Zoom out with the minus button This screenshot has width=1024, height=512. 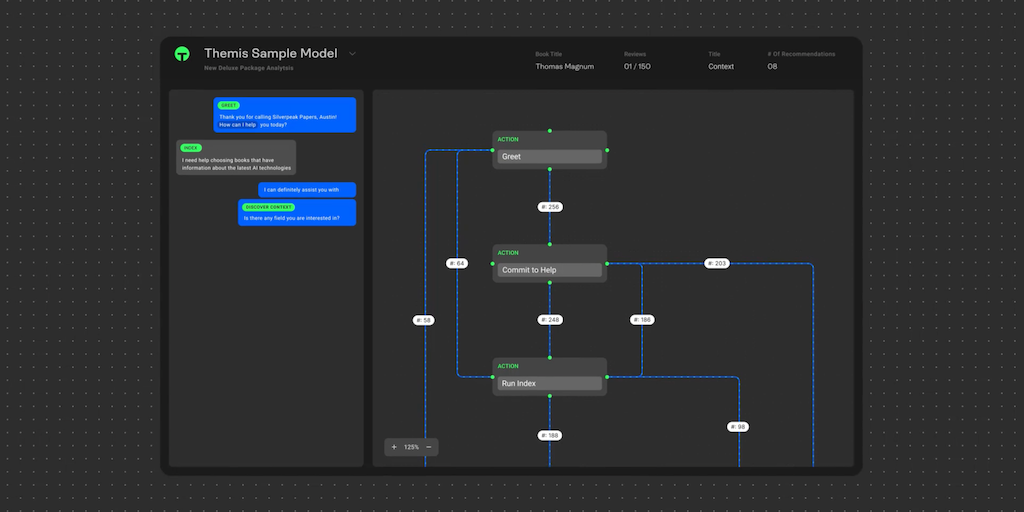pyautogui.click(x=429, y=447)
